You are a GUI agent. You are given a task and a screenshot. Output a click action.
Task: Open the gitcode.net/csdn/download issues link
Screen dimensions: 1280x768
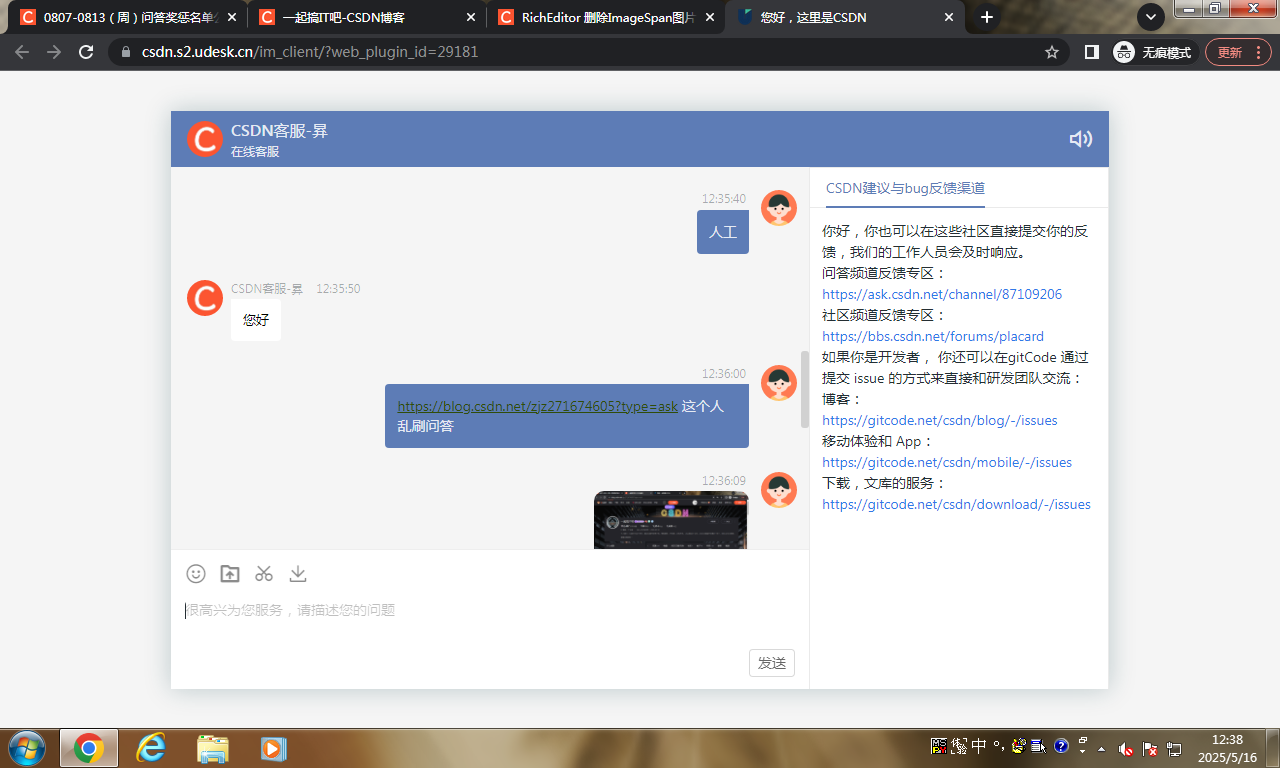click(956, 504)
